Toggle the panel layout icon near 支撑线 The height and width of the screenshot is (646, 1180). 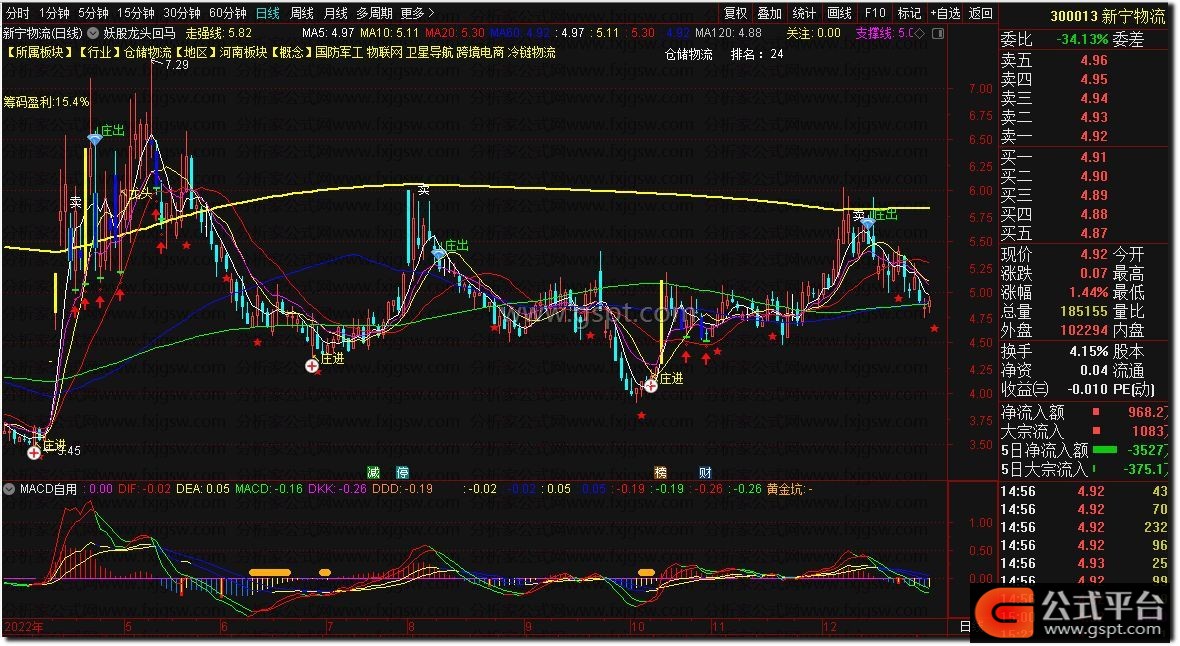point(938,33)
